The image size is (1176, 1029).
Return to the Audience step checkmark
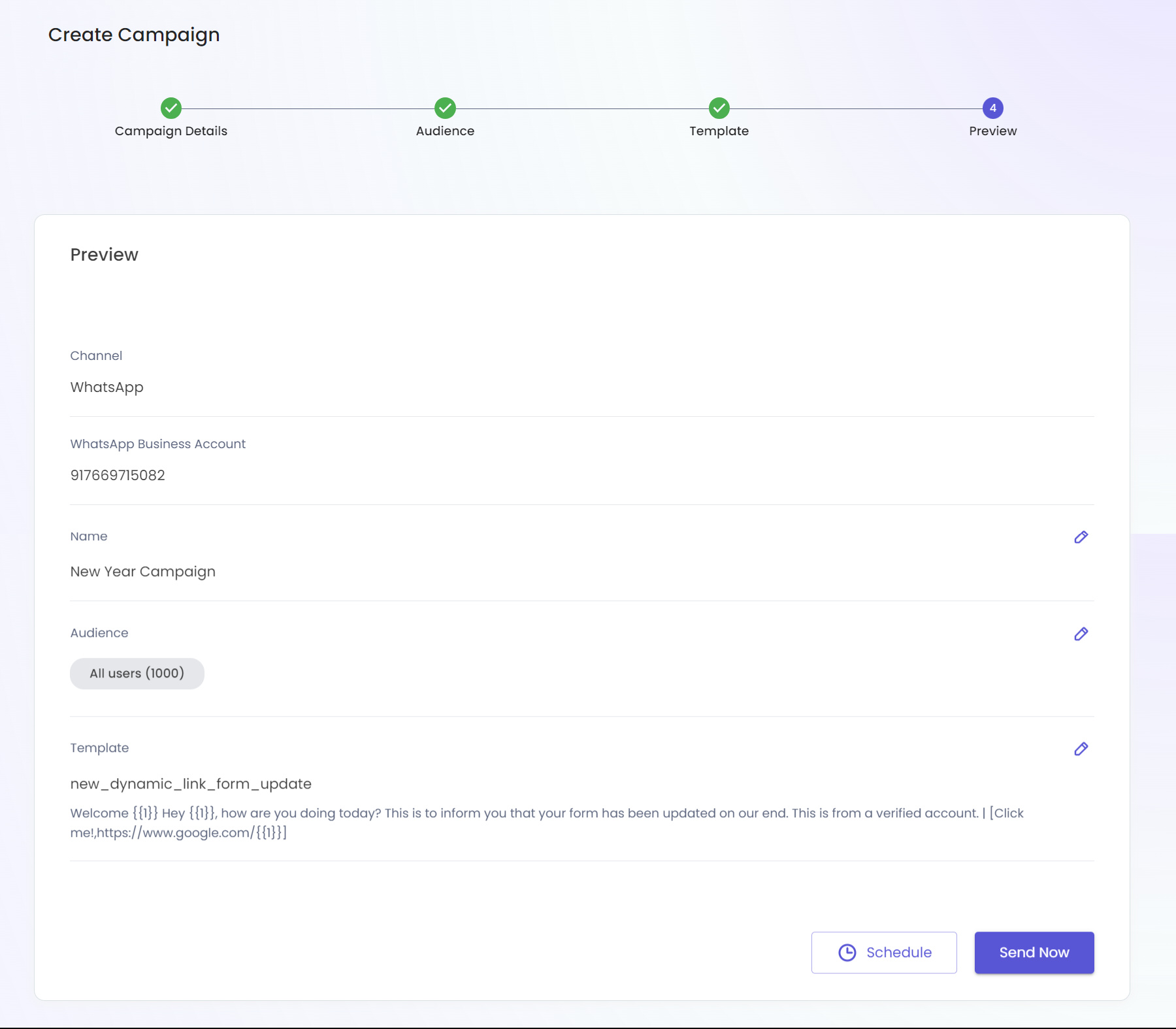(x=445, y=108)
